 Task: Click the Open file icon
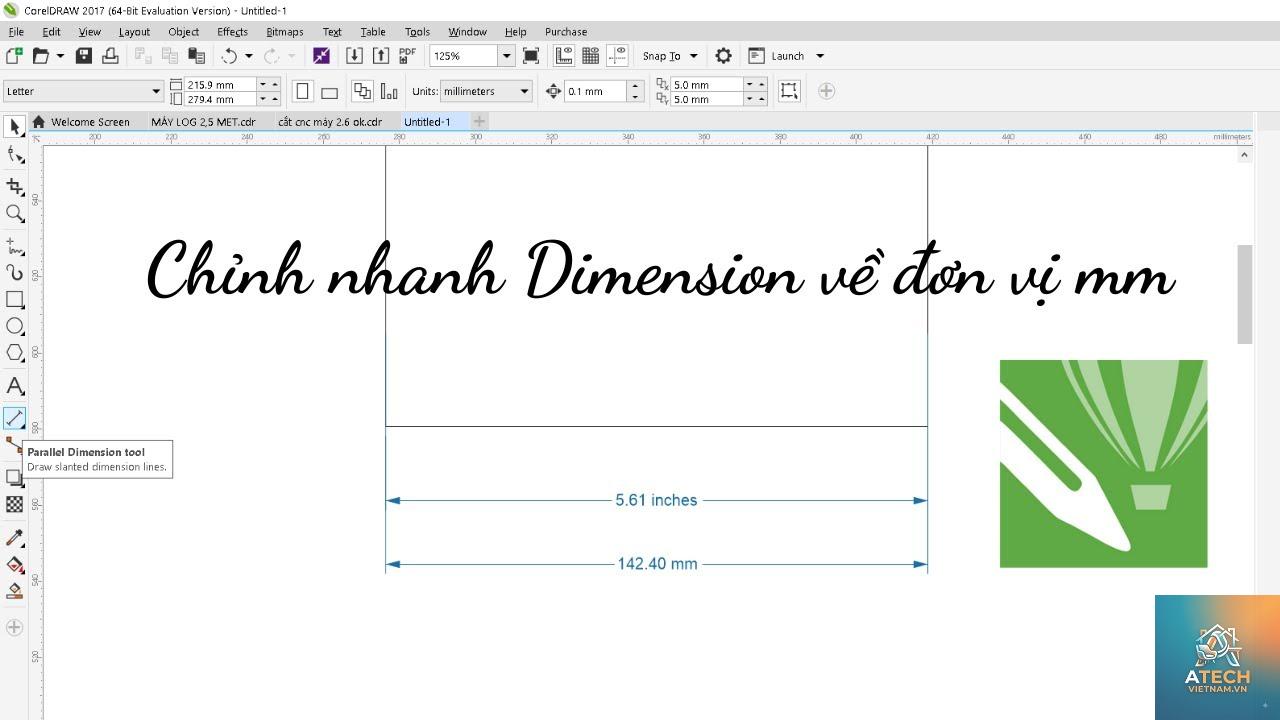click(x=41, y=56)
